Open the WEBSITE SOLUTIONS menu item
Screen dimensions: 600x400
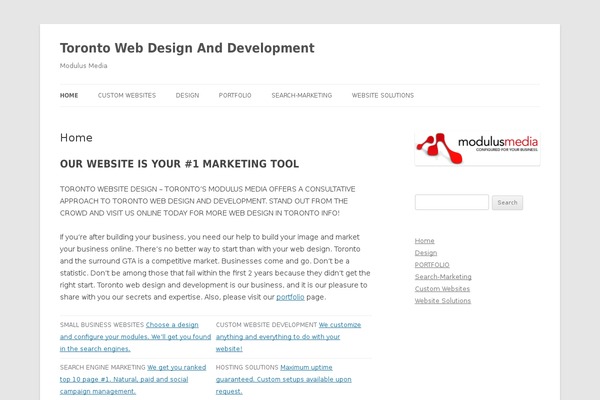coord(383,95)
